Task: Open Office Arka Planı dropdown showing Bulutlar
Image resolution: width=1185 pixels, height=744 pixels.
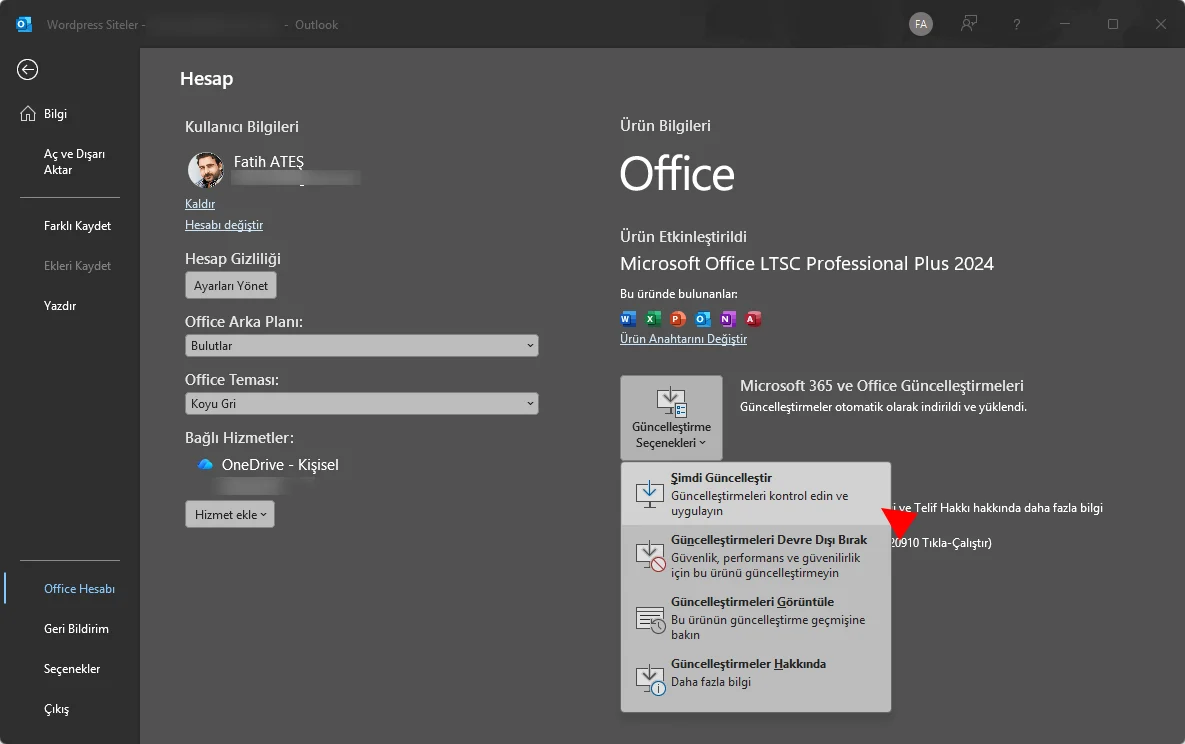Action: (361, 346)
